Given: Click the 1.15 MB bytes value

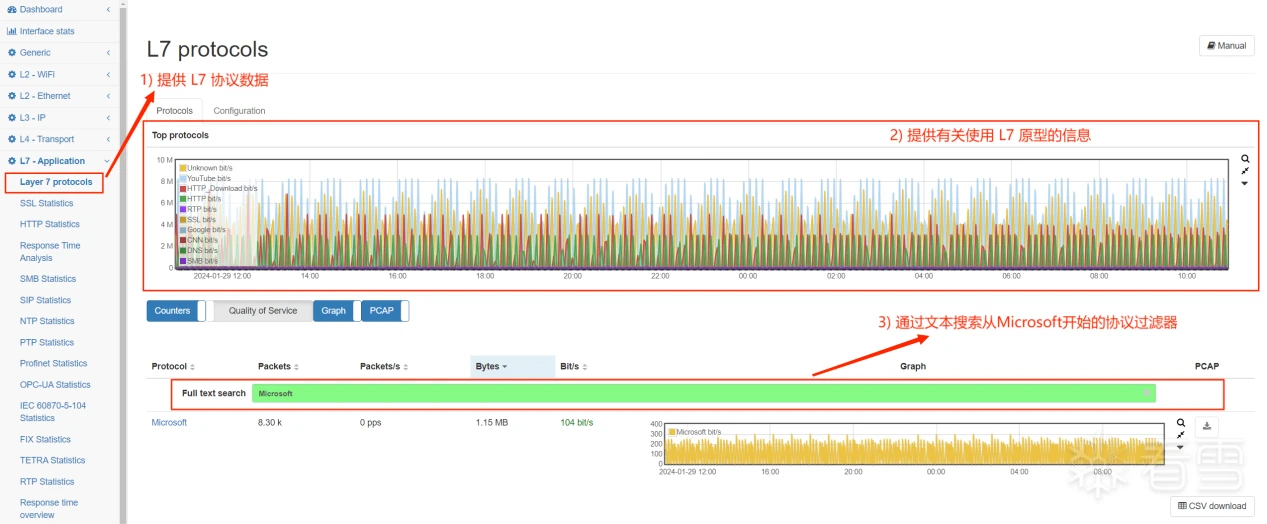Looking at the screenshot, I should pyautogui.click(x=492, y=422).
